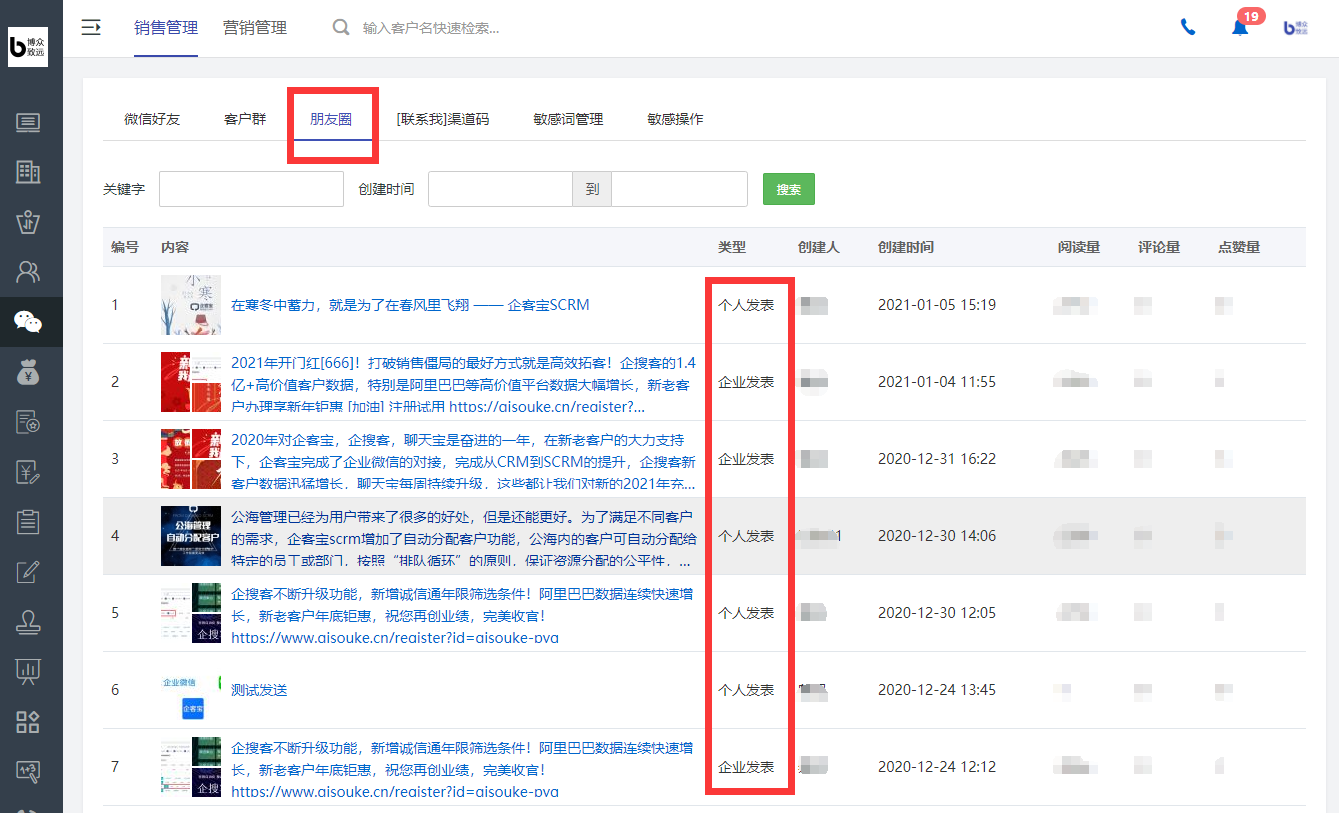This screenshot has width=1339, height=813.
Task: Click red thumbnail of row 3 post
Action: coord(191,459)
